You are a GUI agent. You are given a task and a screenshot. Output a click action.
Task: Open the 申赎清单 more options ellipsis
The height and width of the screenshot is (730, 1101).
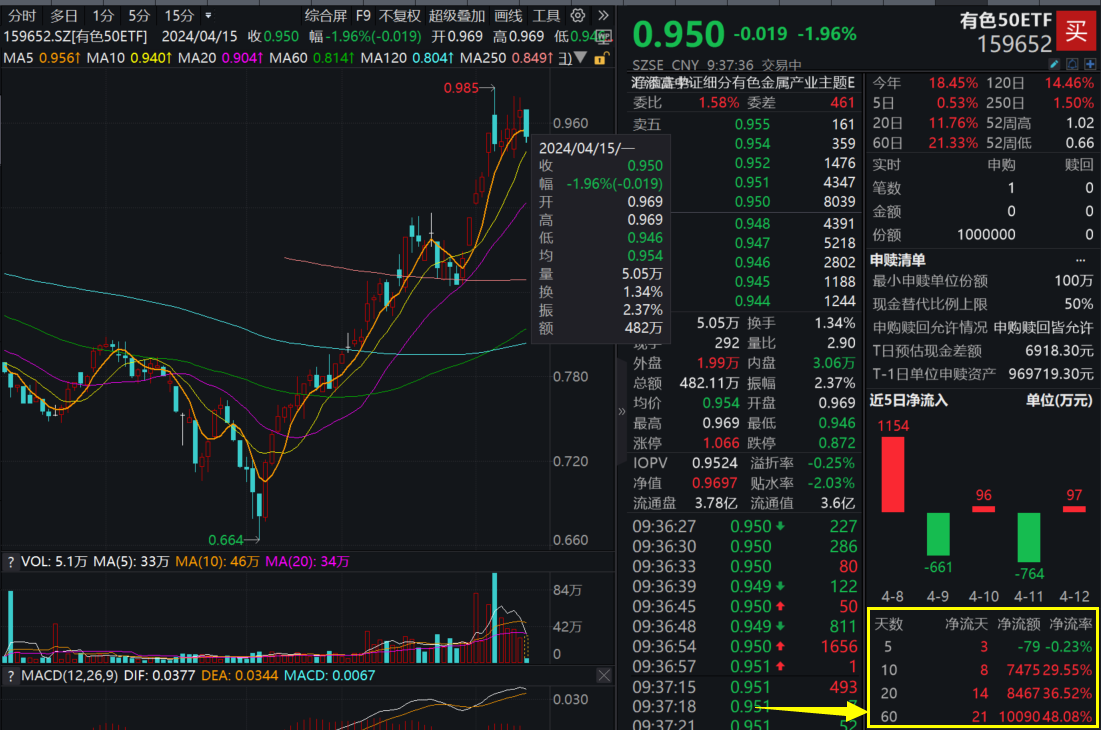pos(1080,260)
